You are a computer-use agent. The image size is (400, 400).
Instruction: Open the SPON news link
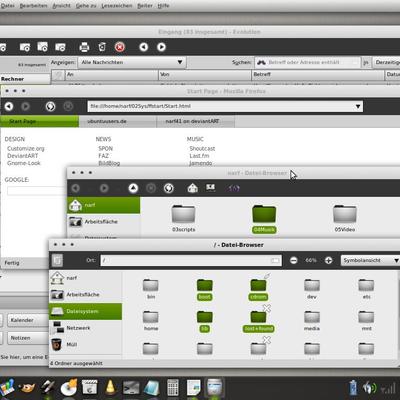coord(106,149)
